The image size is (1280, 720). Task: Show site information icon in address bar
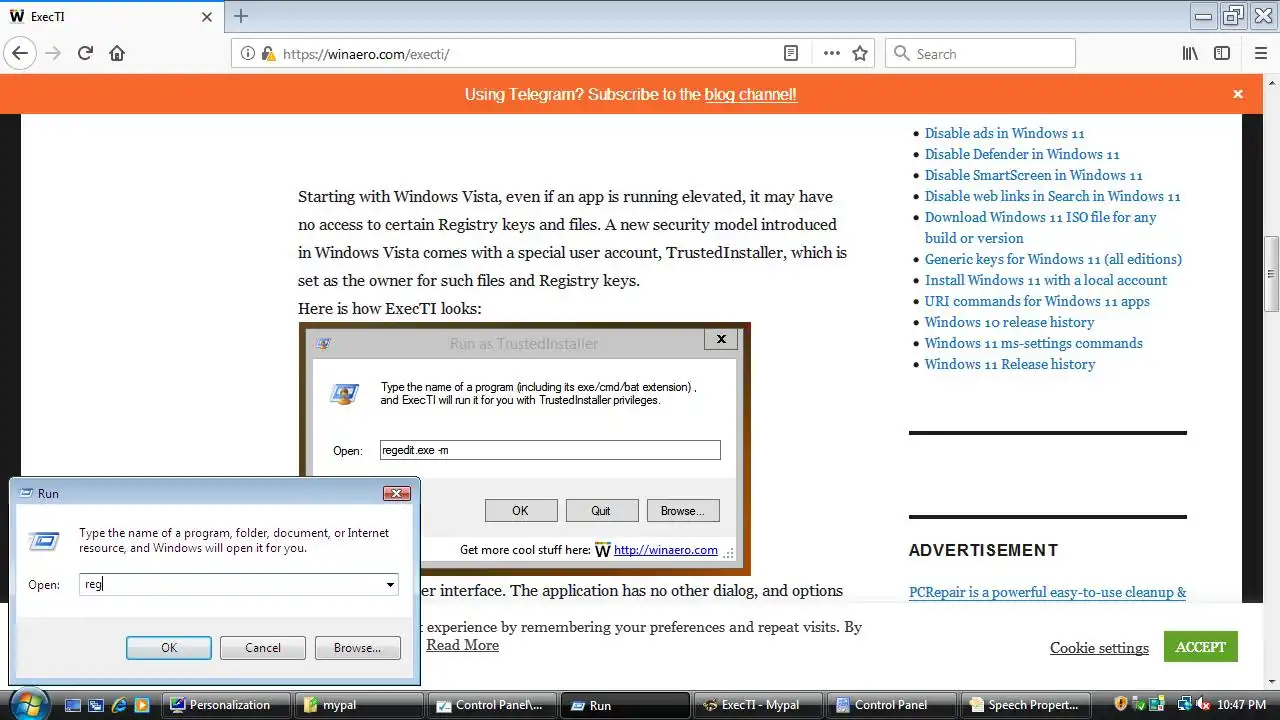pos(248,54)
